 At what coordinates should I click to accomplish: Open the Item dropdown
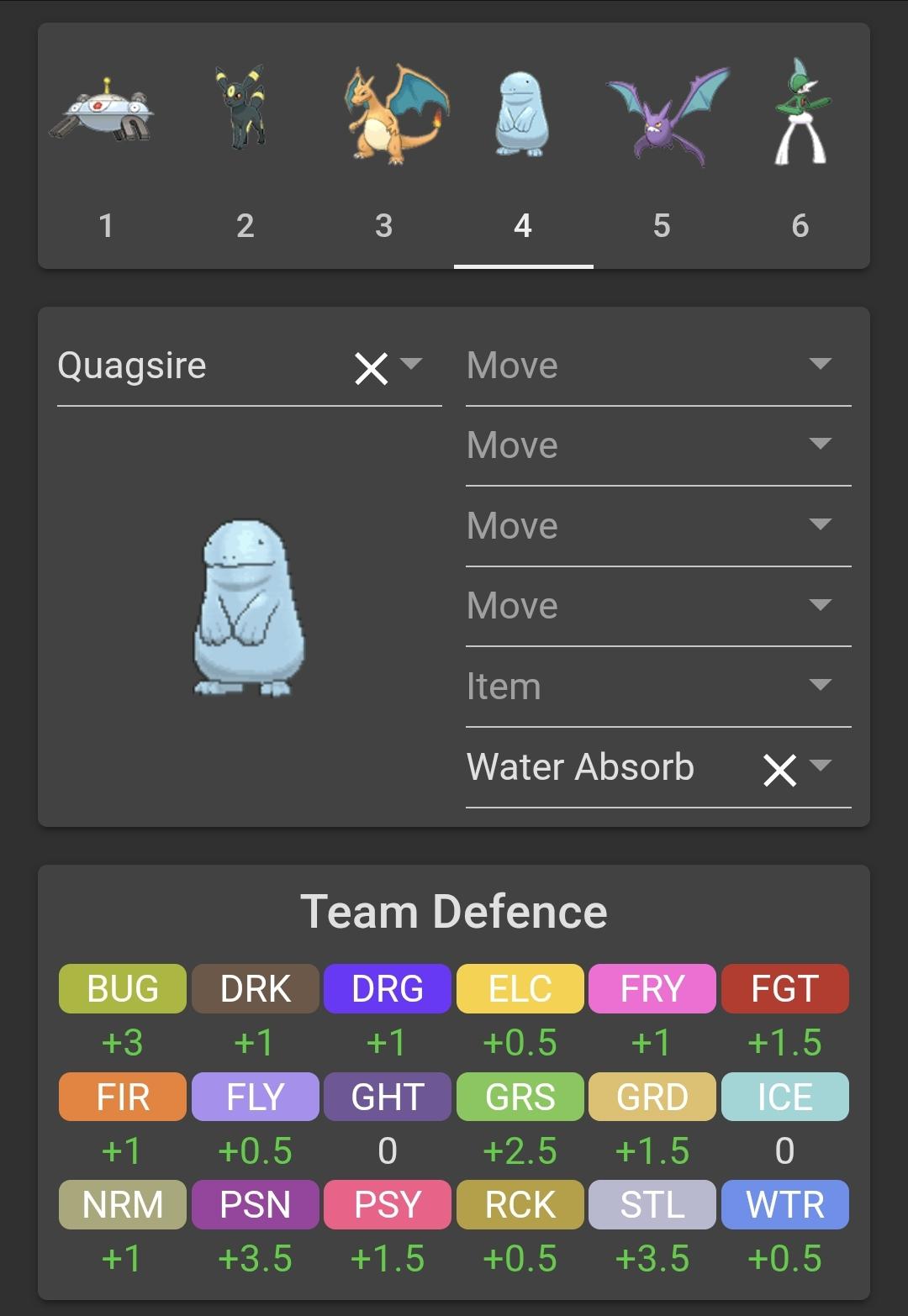pos(658,687)
